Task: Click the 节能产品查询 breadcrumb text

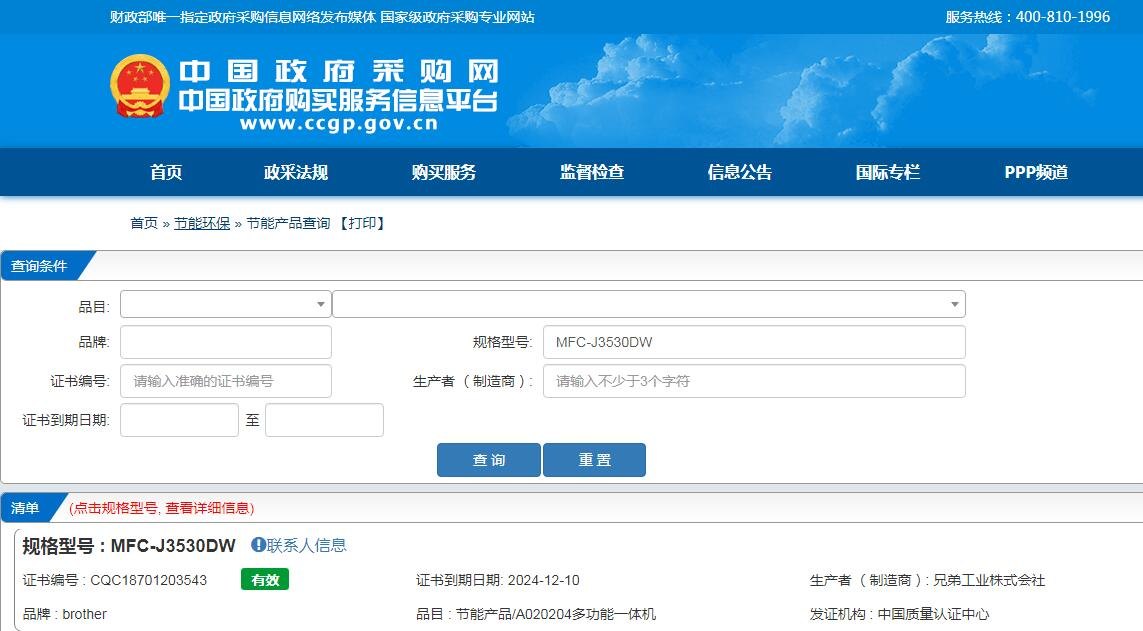Action: [288, 223]
